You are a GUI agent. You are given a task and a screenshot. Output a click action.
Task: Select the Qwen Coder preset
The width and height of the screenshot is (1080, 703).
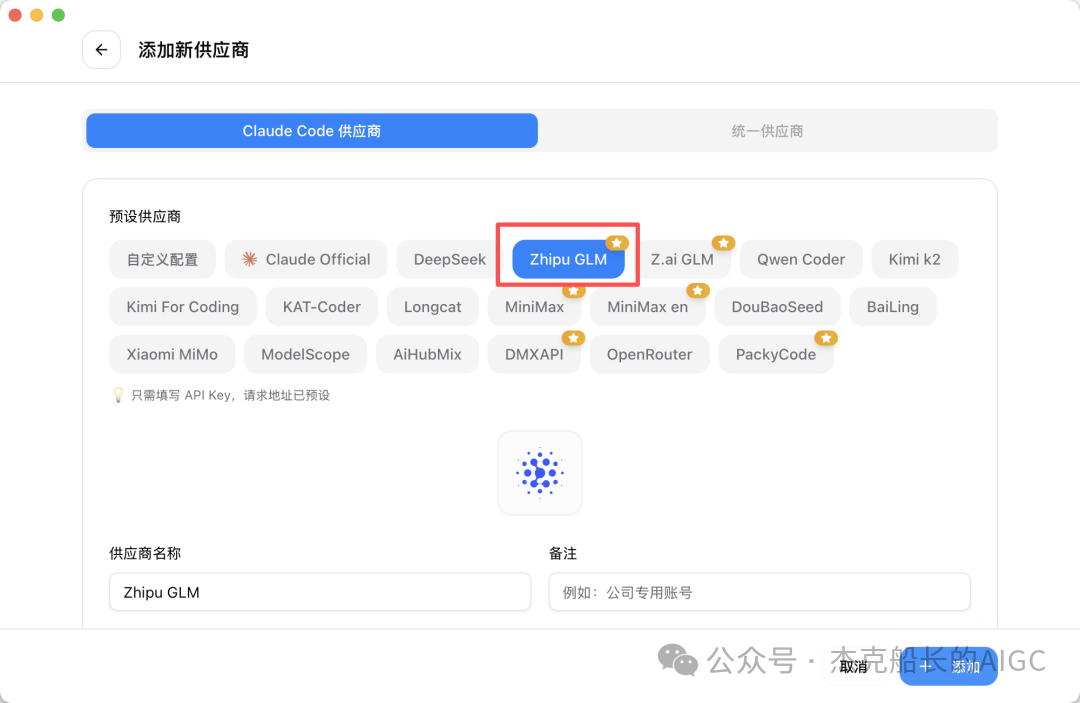click(x=801, y=260)
